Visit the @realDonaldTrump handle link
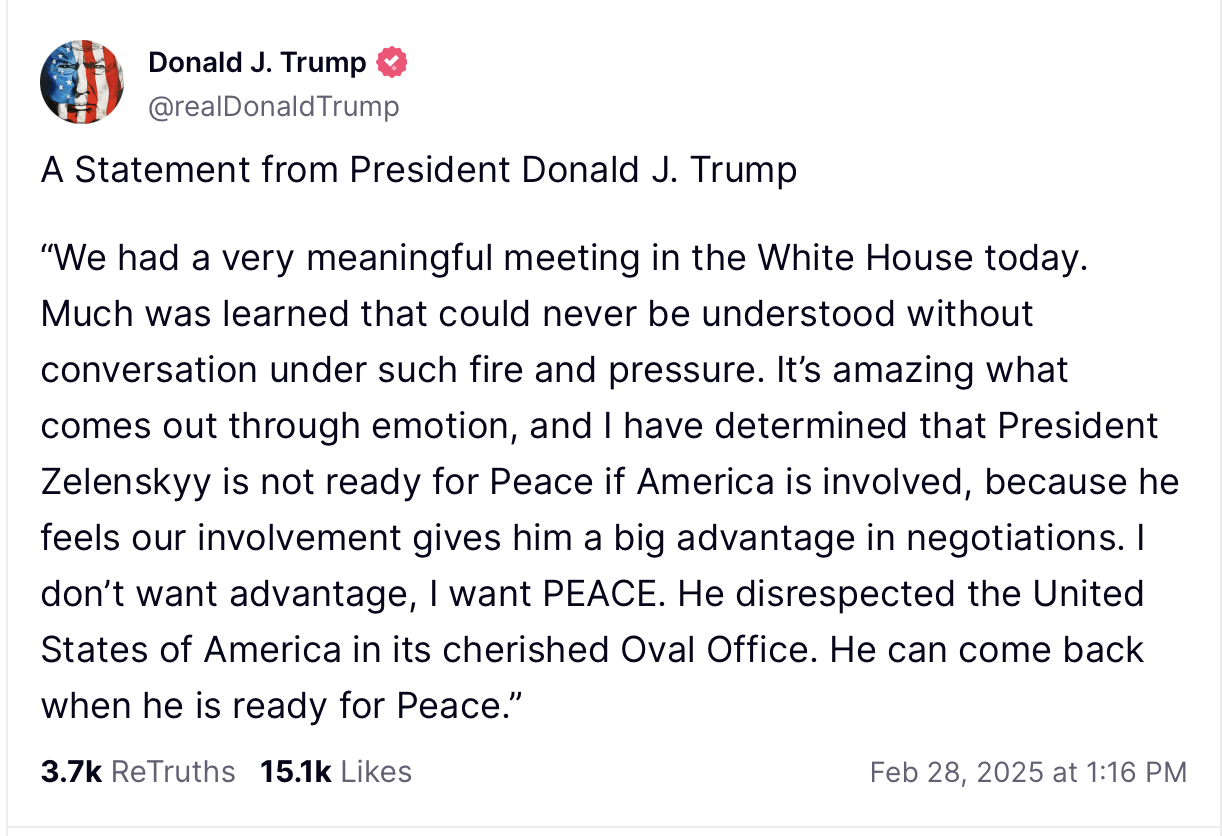The image size is (1222, 836). [273, 106]
